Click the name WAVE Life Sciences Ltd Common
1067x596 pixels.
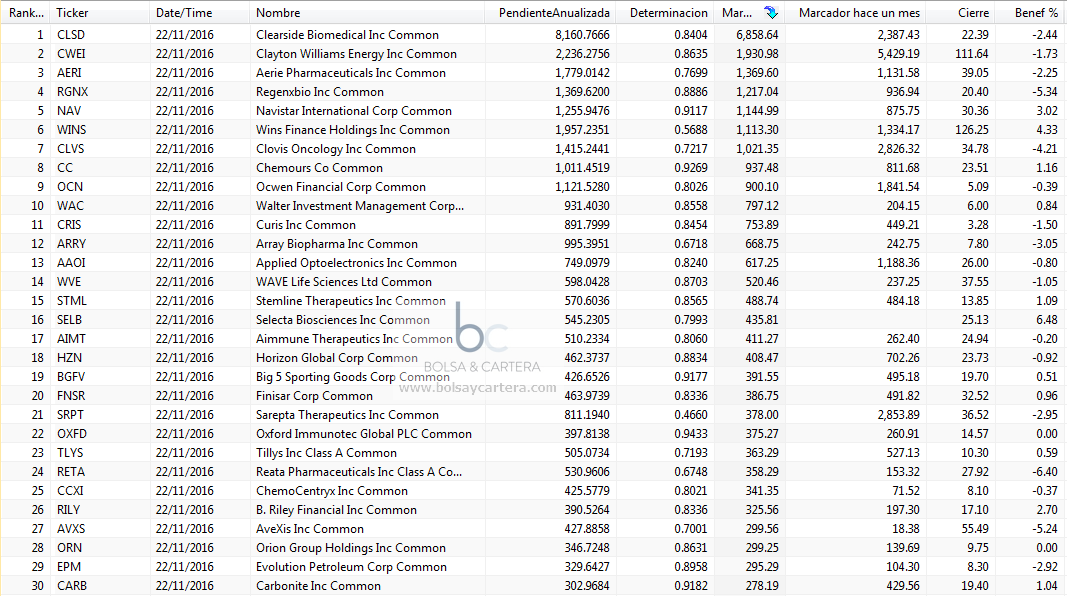click(344, 282)
